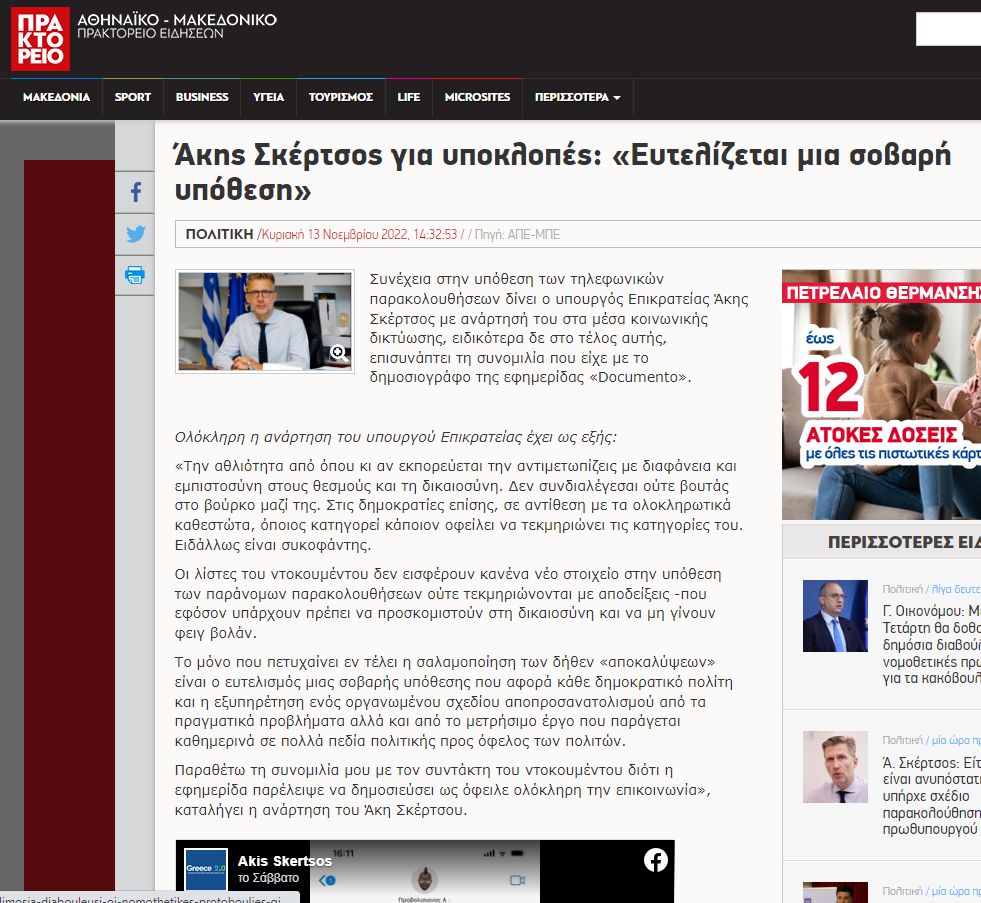
Task: Open Facebook logo on embedded post
Action: tap(656, 860)
